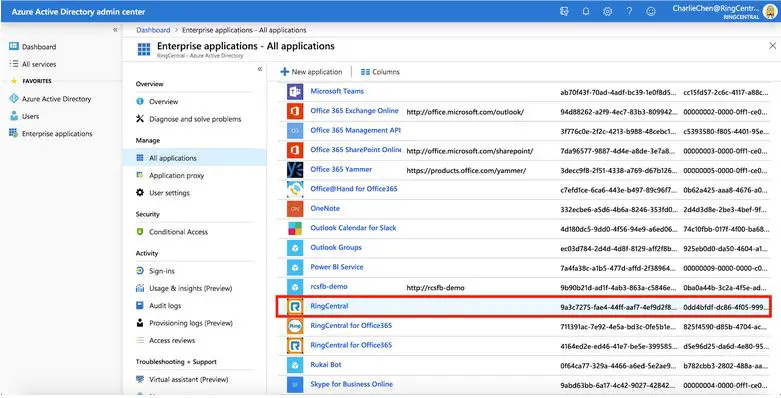Open CharlieChen account avatar
Screen dimensions: 781x398
pos(770,11)
